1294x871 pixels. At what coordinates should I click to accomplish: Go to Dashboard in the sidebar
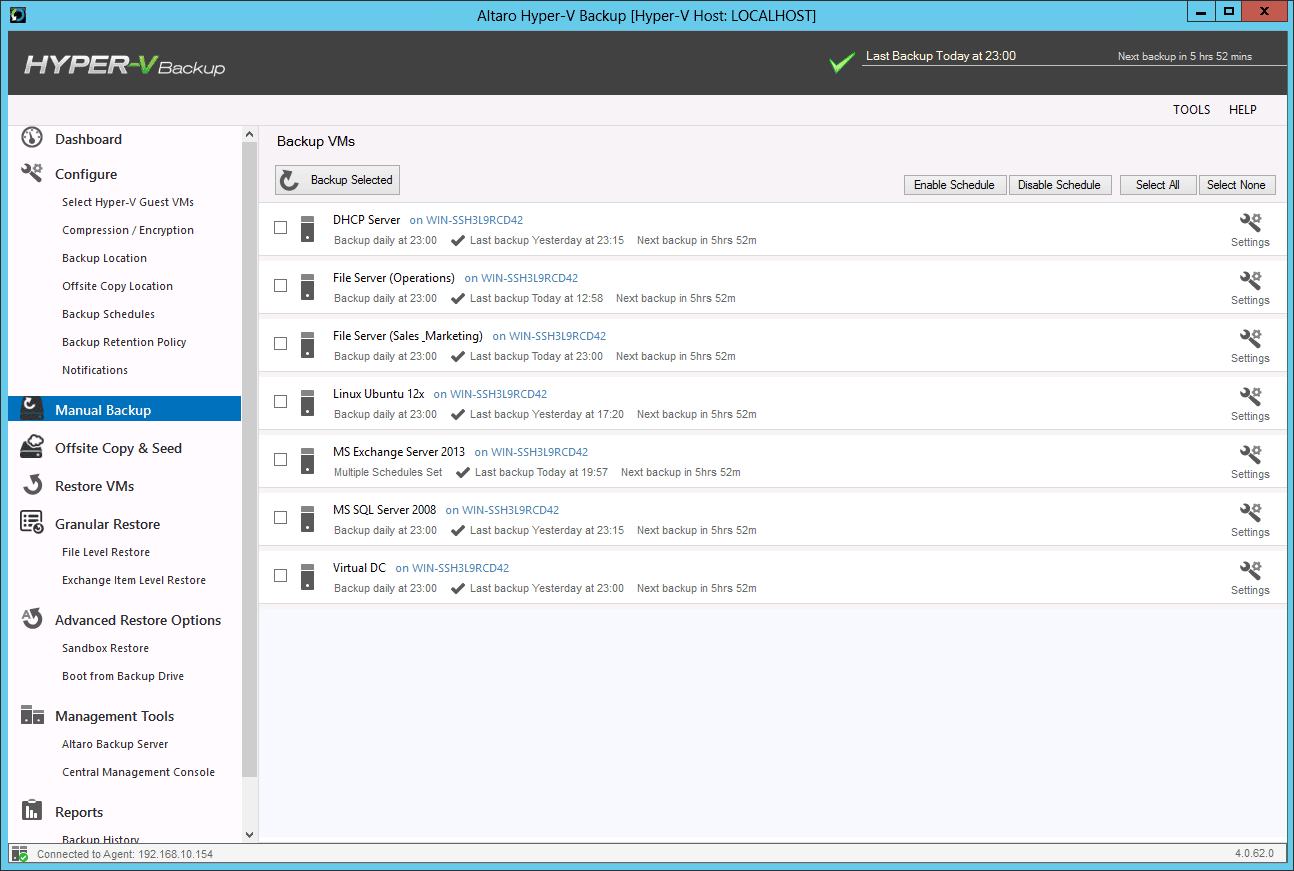pos(88,139)
